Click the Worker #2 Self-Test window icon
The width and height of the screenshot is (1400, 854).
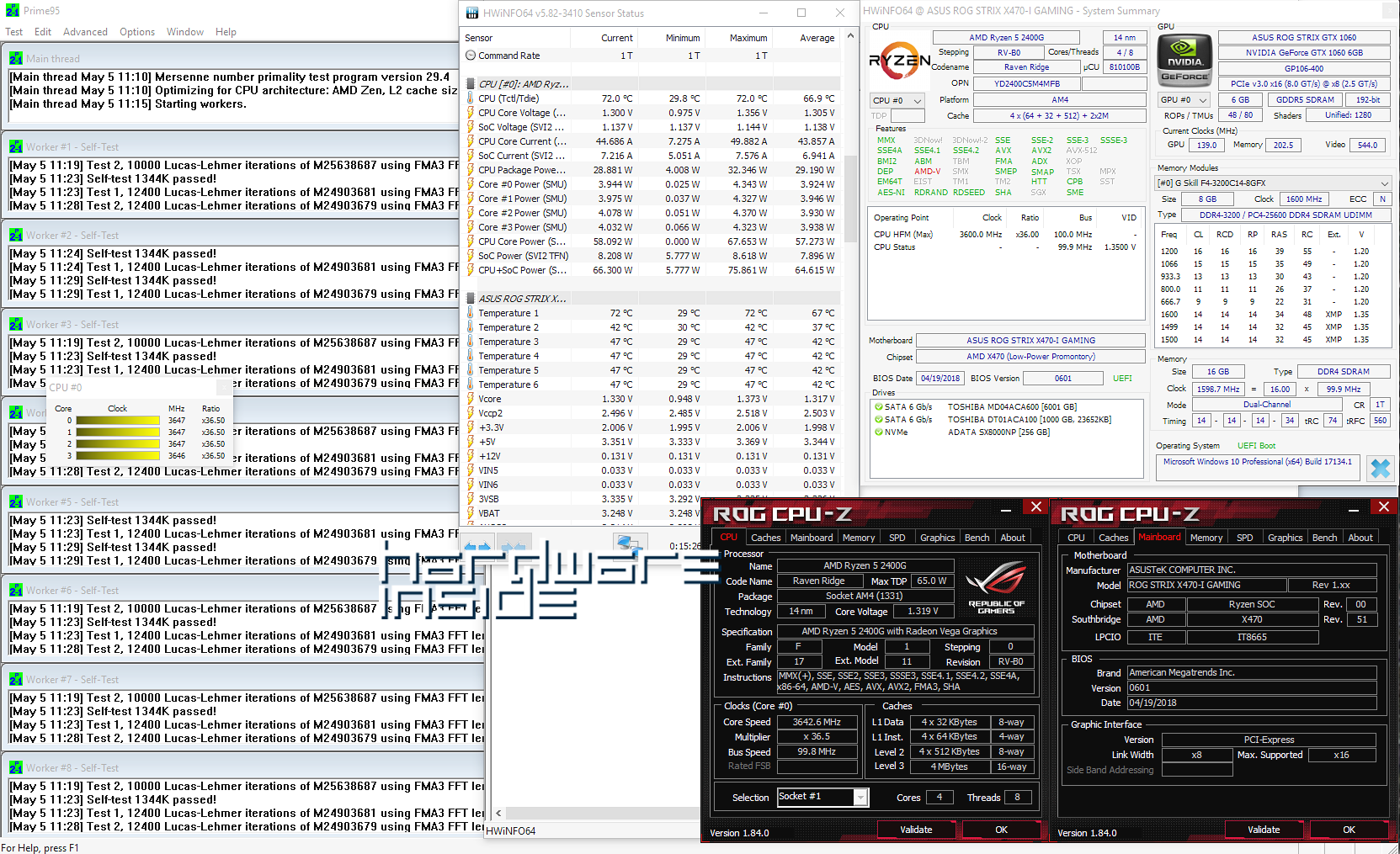tap(16, 235)
